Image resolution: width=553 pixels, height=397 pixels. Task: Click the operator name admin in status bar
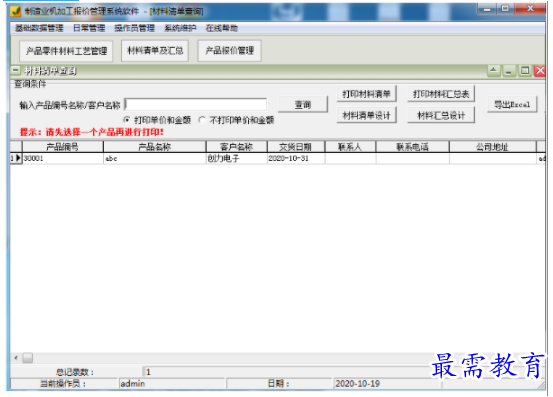pos(133,384)
